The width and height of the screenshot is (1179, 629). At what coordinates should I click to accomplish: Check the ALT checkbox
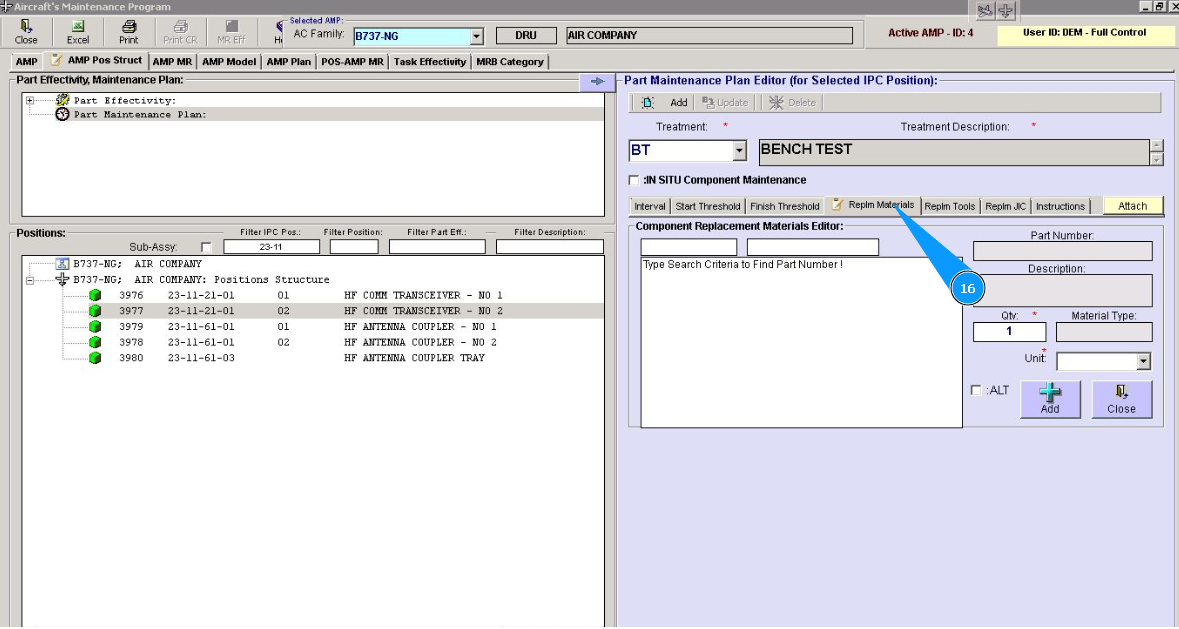[976, 390]
